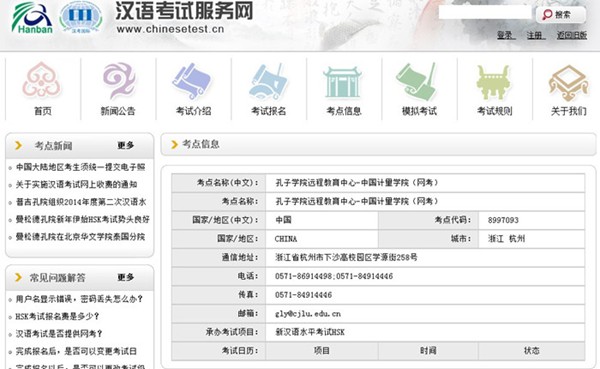Image resolution: width=600 pixels, height=369 pixels.
Task: Click the 通信地址 label cell
Action: (x=218, y=258)
